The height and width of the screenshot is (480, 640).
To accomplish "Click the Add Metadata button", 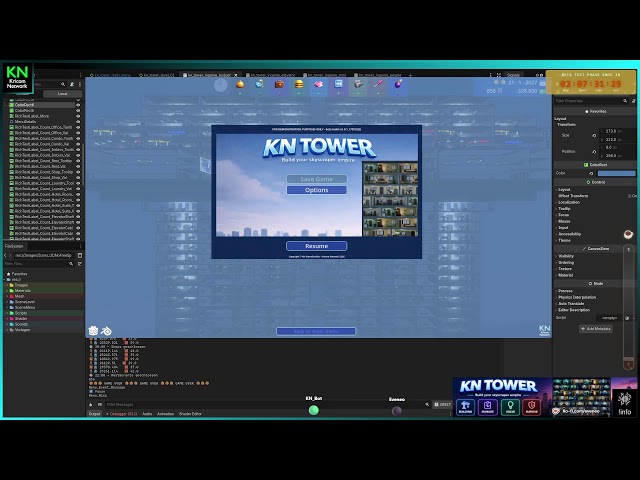I will pyautogui.click(x=596, y=329).
